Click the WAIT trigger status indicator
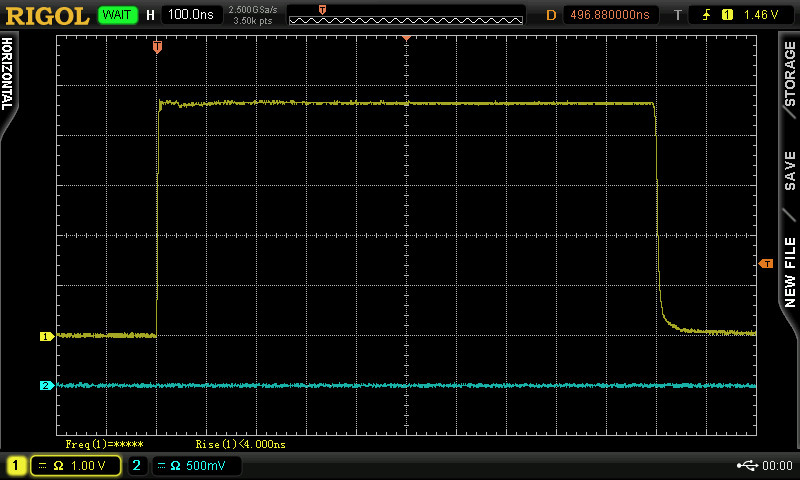This screenshot has width=800, height=480. click(x=118, y=15)
